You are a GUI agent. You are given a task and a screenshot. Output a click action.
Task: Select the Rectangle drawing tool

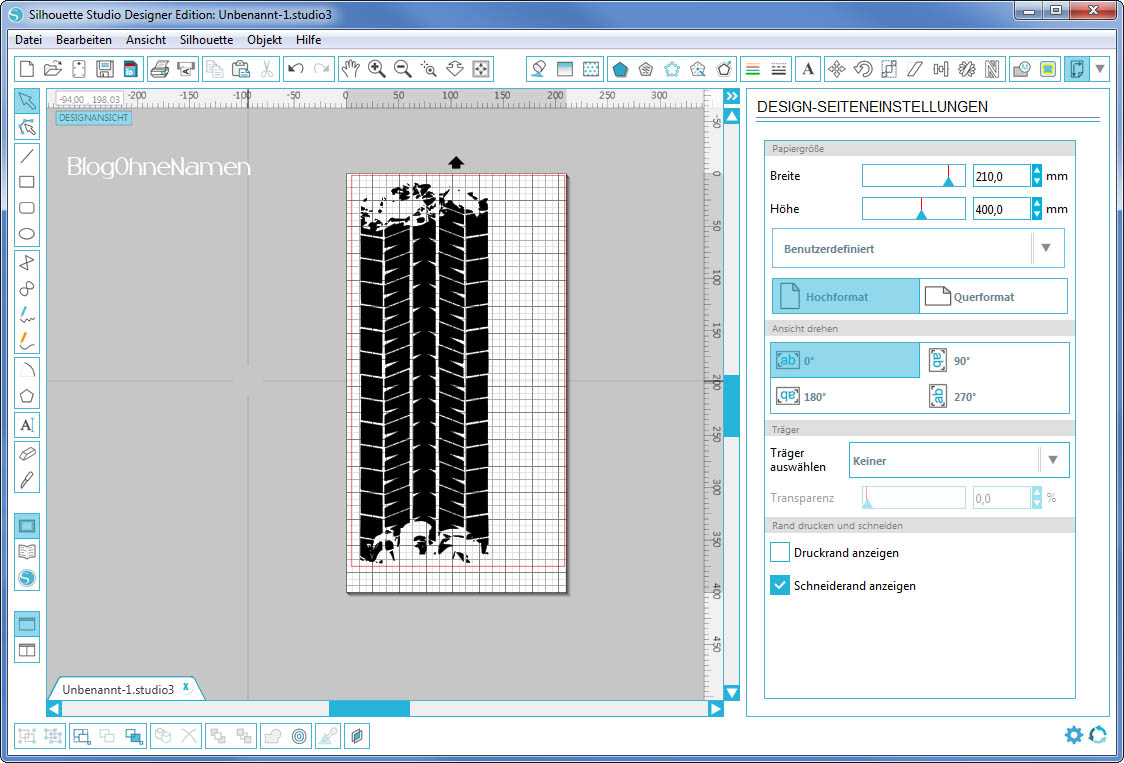(x=27, y=182)
